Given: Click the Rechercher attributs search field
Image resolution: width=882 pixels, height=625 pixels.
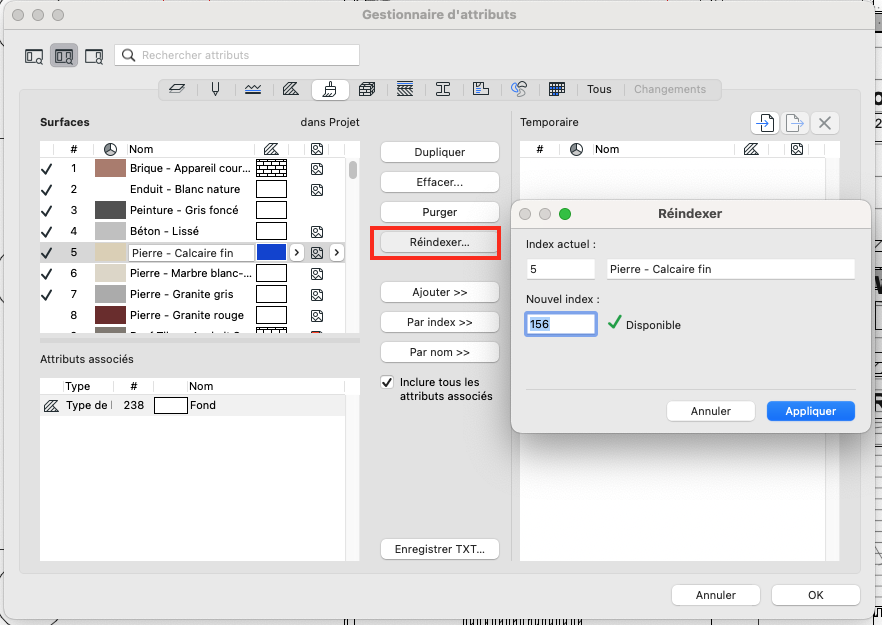Looking at the screenshot, I should (x=237, y=55).
